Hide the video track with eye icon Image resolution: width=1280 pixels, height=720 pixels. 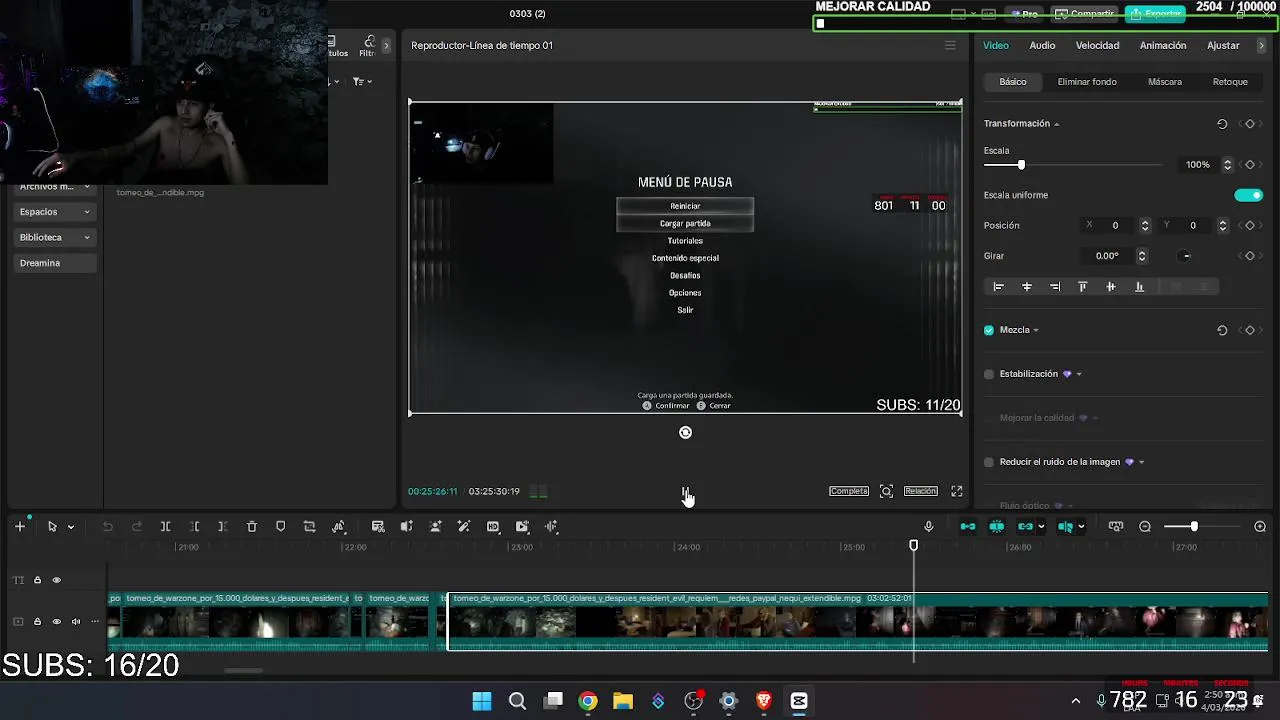56,621
